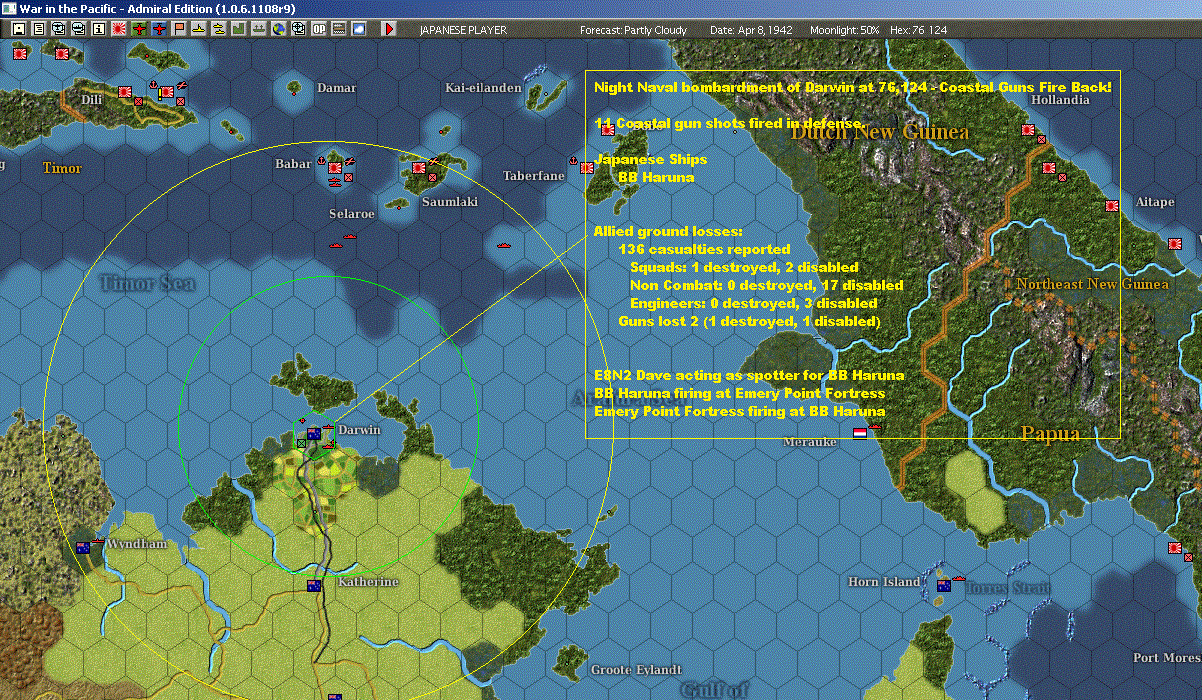Click 'Emery Point Fortress firing at BB Haruna'

pos(739,411)
